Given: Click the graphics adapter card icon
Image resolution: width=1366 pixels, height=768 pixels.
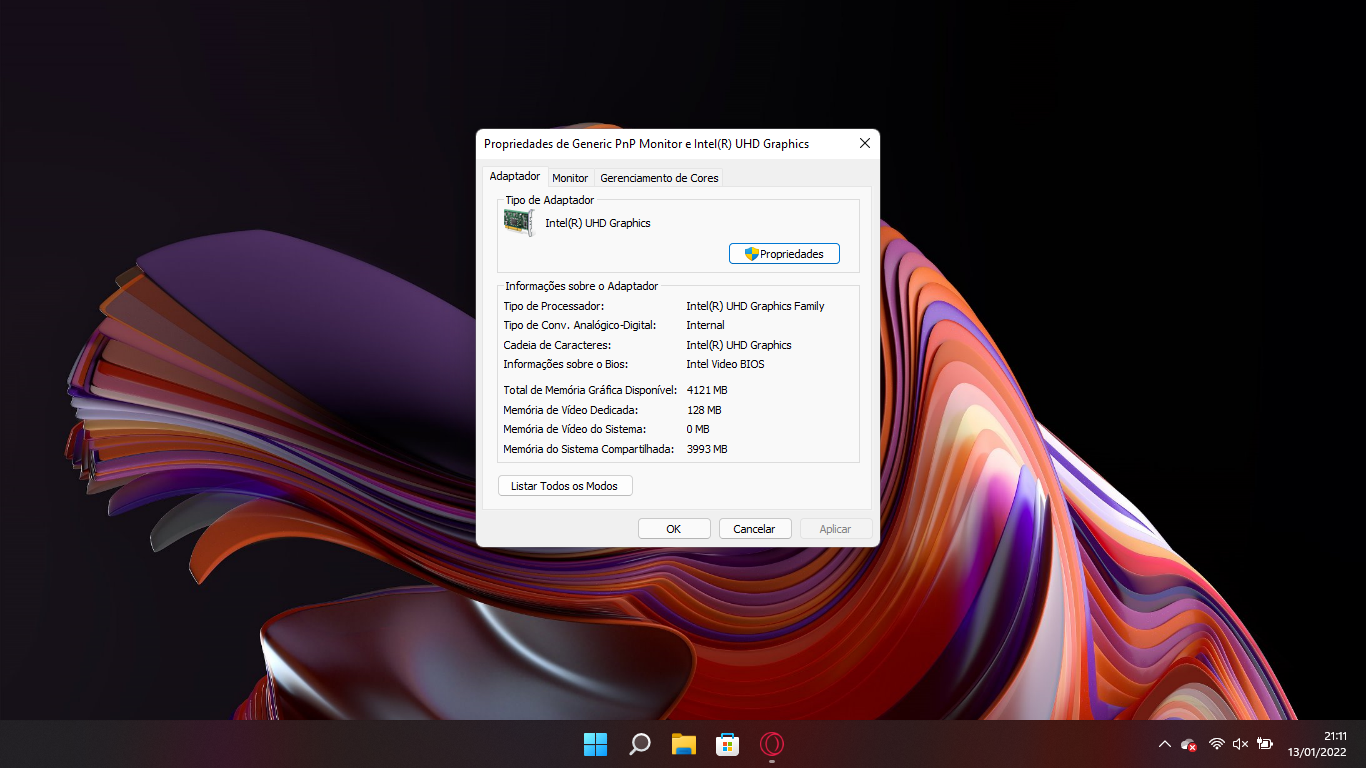Looking at the screenshot, I should pos(519,223).
